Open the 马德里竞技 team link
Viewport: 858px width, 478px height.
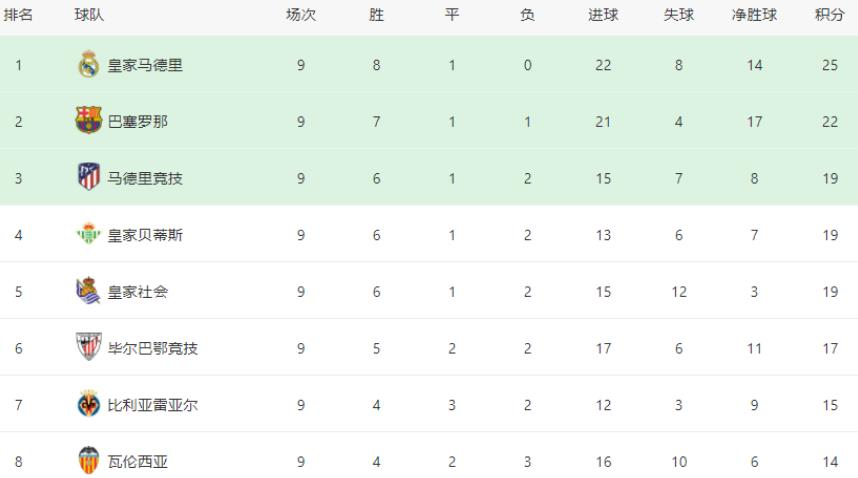[145, 178]
